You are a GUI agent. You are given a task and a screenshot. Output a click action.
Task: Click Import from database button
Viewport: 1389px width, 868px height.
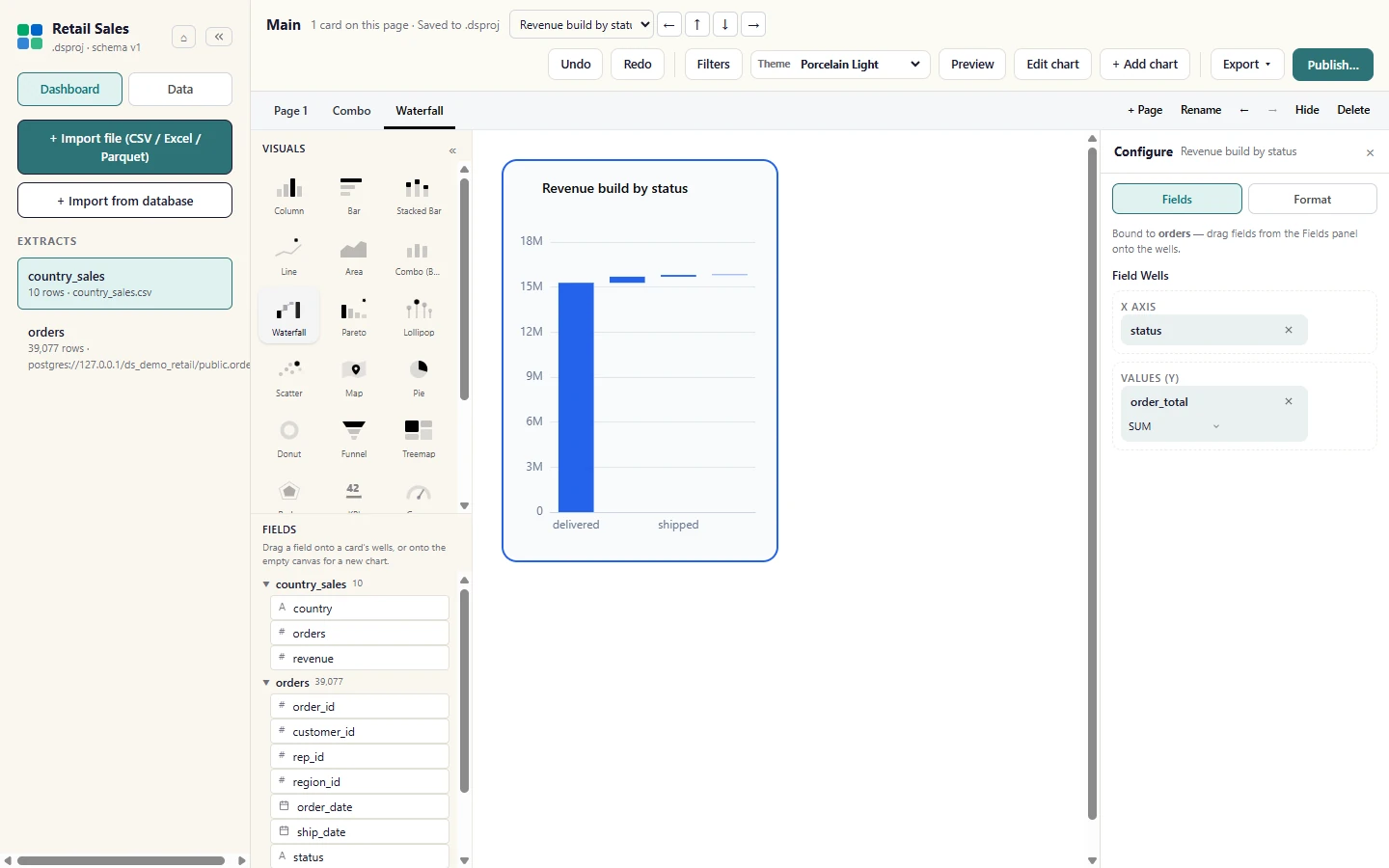pyautogui.click(x=124, y=201)
